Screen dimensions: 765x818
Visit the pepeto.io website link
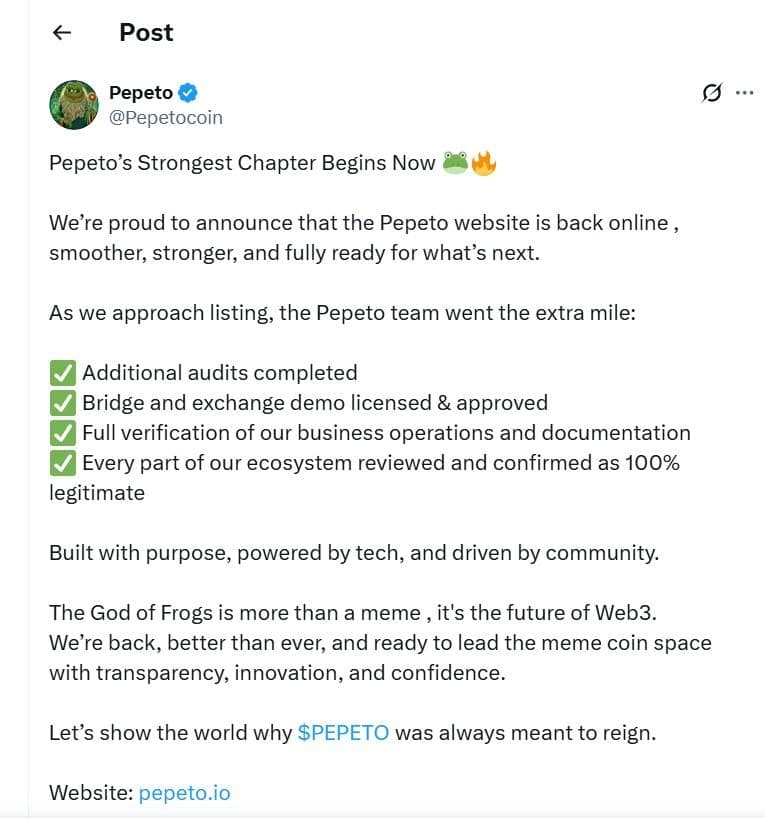pos(184,792)
